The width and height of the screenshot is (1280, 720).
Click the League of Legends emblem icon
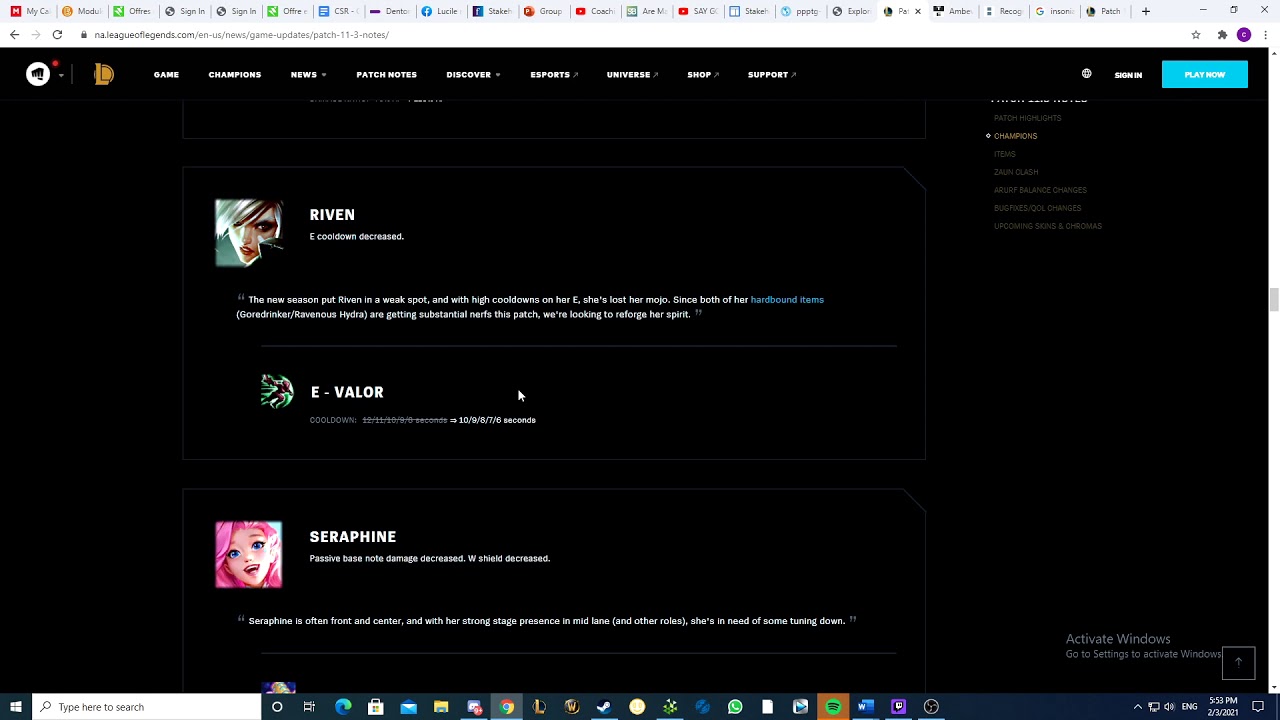click(x=104, y=74)
